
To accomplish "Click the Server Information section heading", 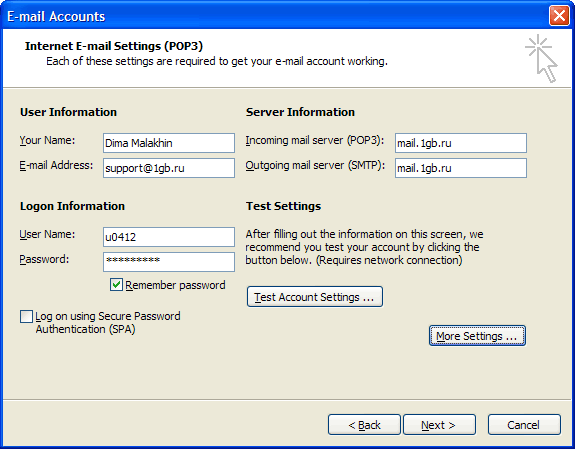I will click(x=300, y=112).
